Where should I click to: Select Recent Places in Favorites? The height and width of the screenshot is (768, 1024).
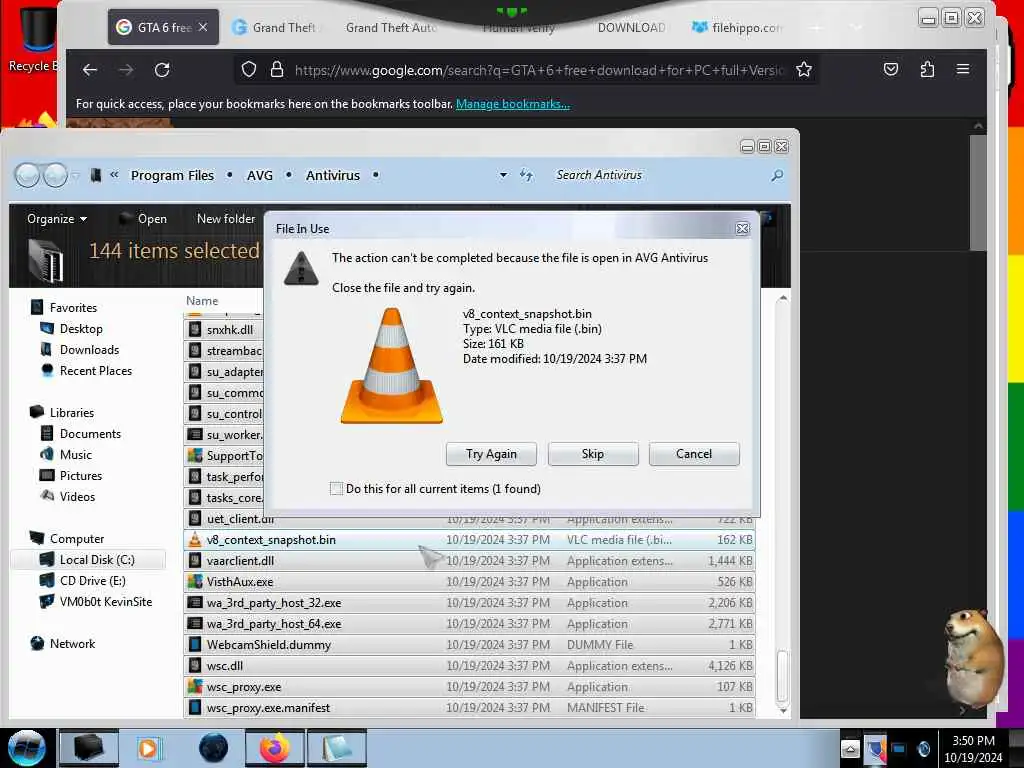(x=95, y=371)
